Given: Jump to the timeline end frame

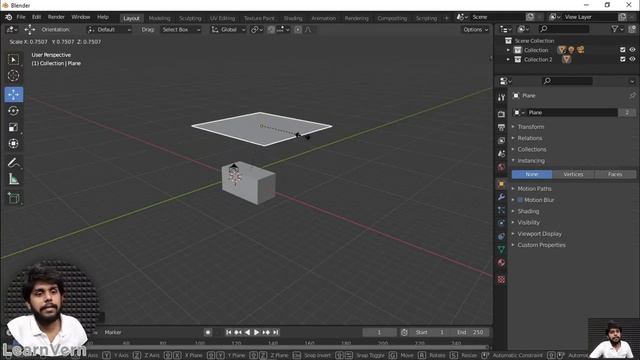Looking at the screenshot, I should point(276,332).
